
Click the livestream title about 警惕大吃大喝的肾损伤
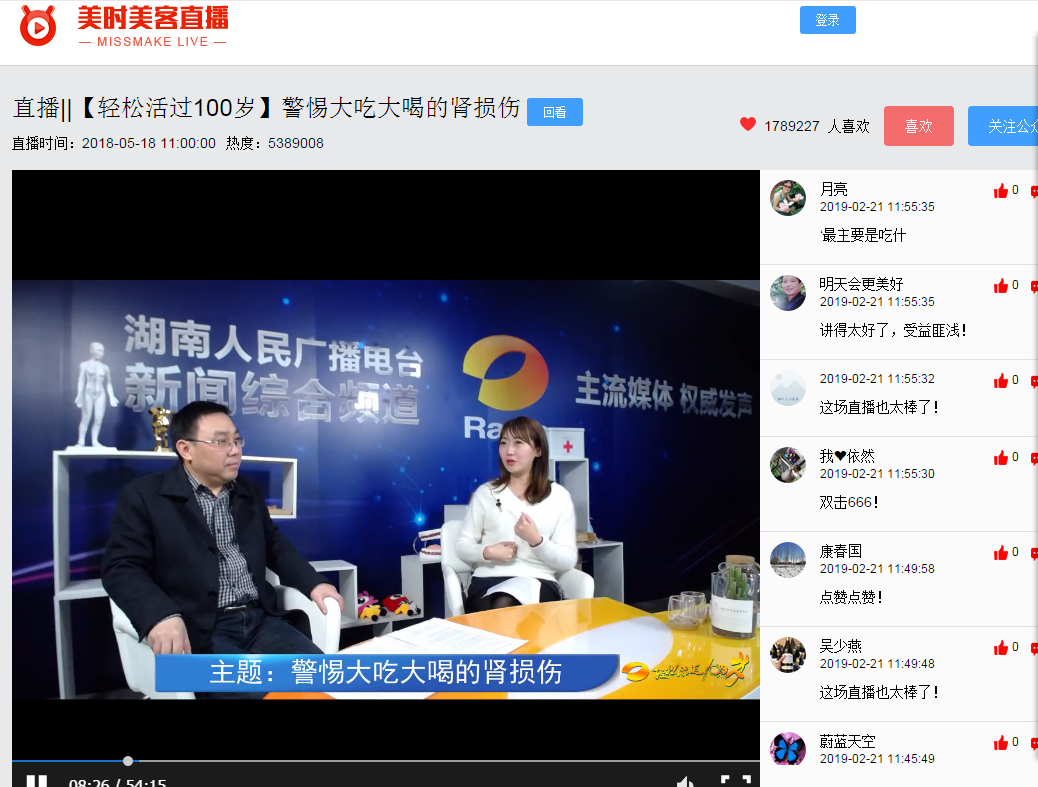click(267, 108)
